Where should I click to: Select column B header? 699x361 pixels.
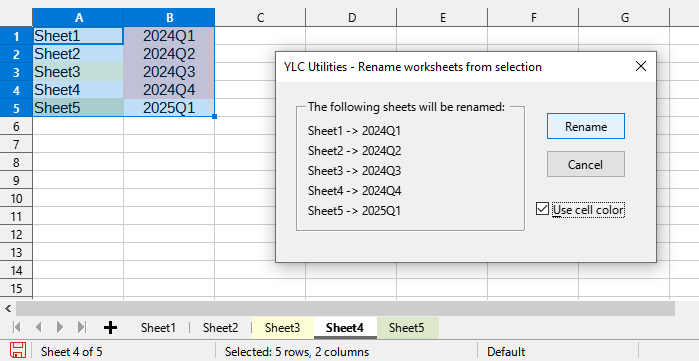coord(169,17)
